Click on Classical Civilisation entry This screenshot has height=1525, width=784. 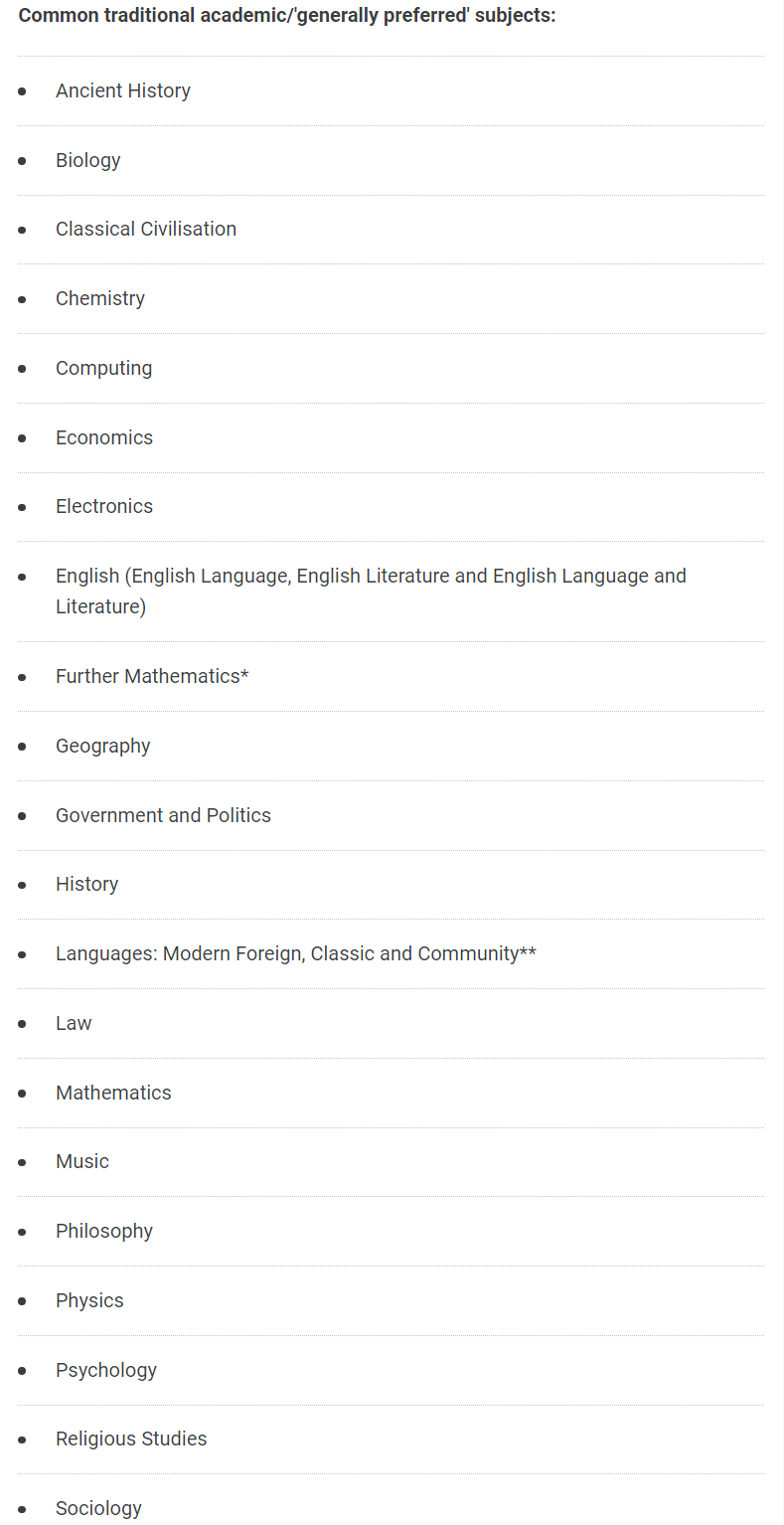[x=146, y=229]
